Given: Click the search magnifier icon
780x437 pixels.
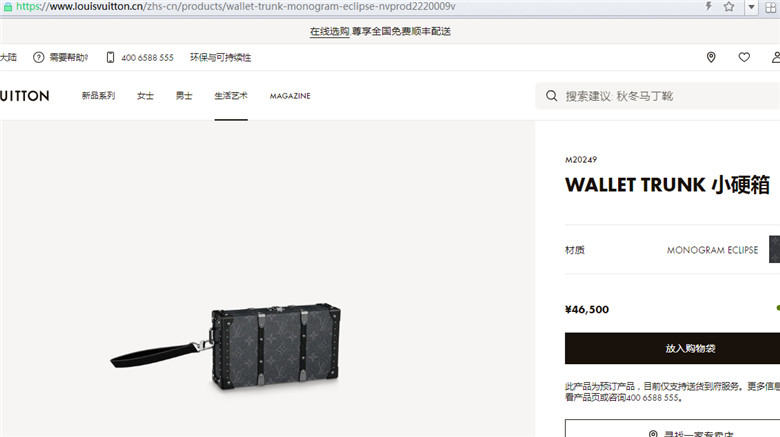Looking at the screenshot, I should 551,96.
